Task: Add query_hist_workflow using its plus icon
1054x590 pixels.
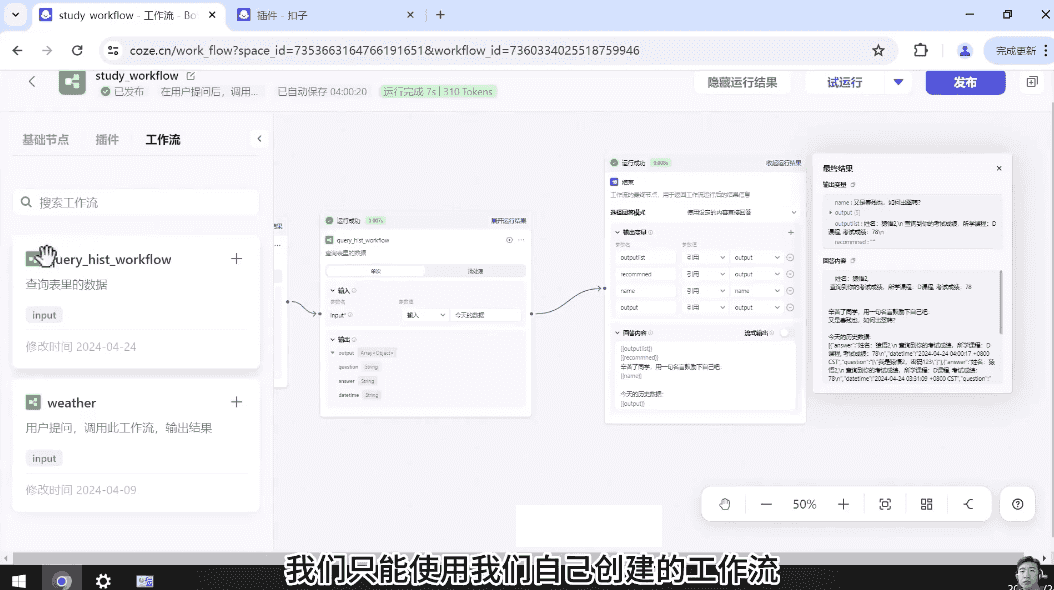Action: [x=237, y=258]
